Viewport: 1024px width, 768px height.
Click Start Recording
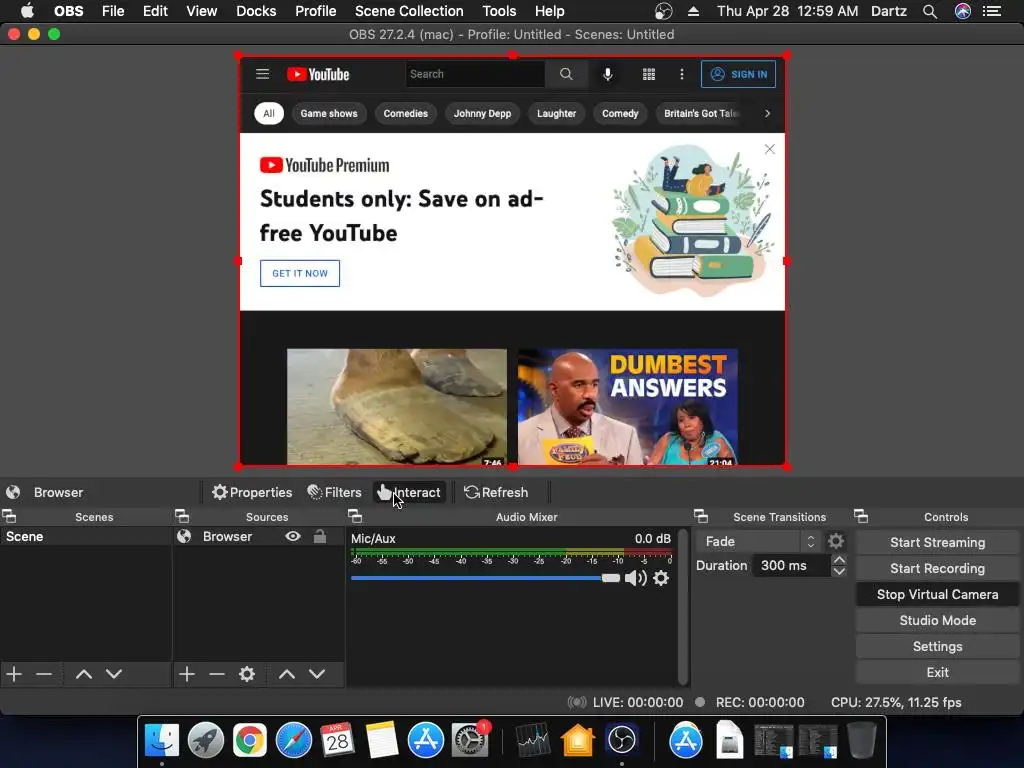[937, 568]
